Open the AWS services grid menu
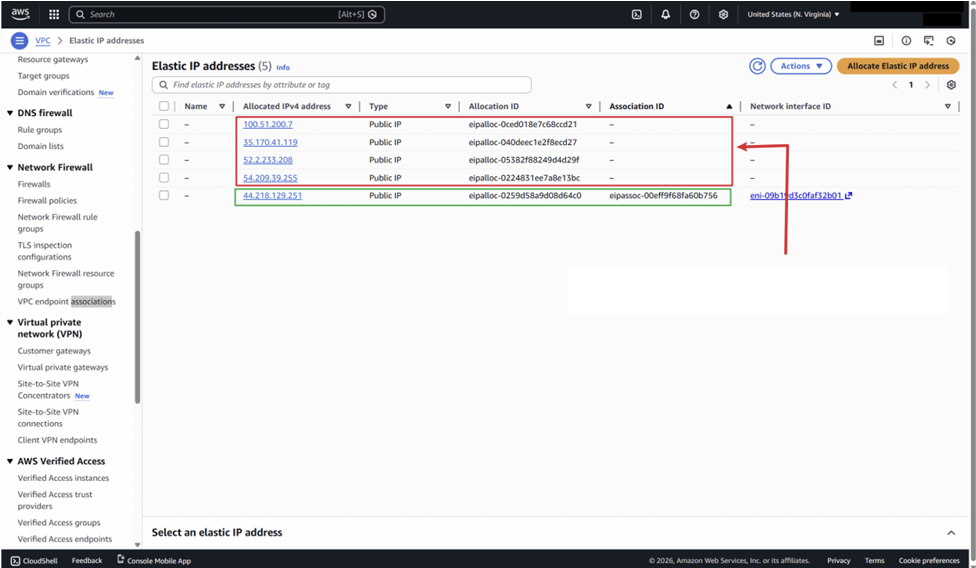976x568 pixels. 54,15
